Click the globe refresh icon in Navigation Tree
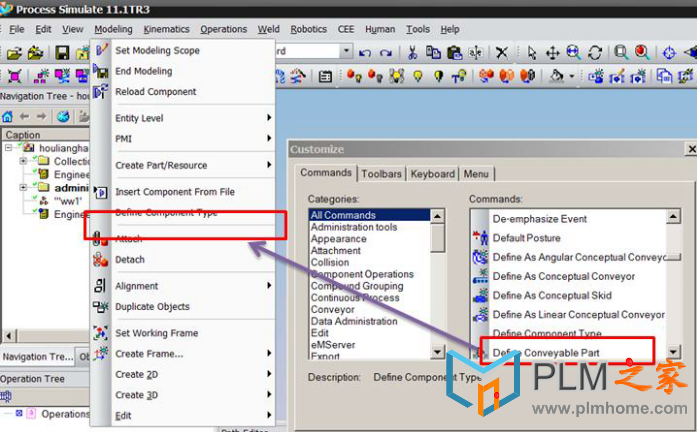 (63, 117)
